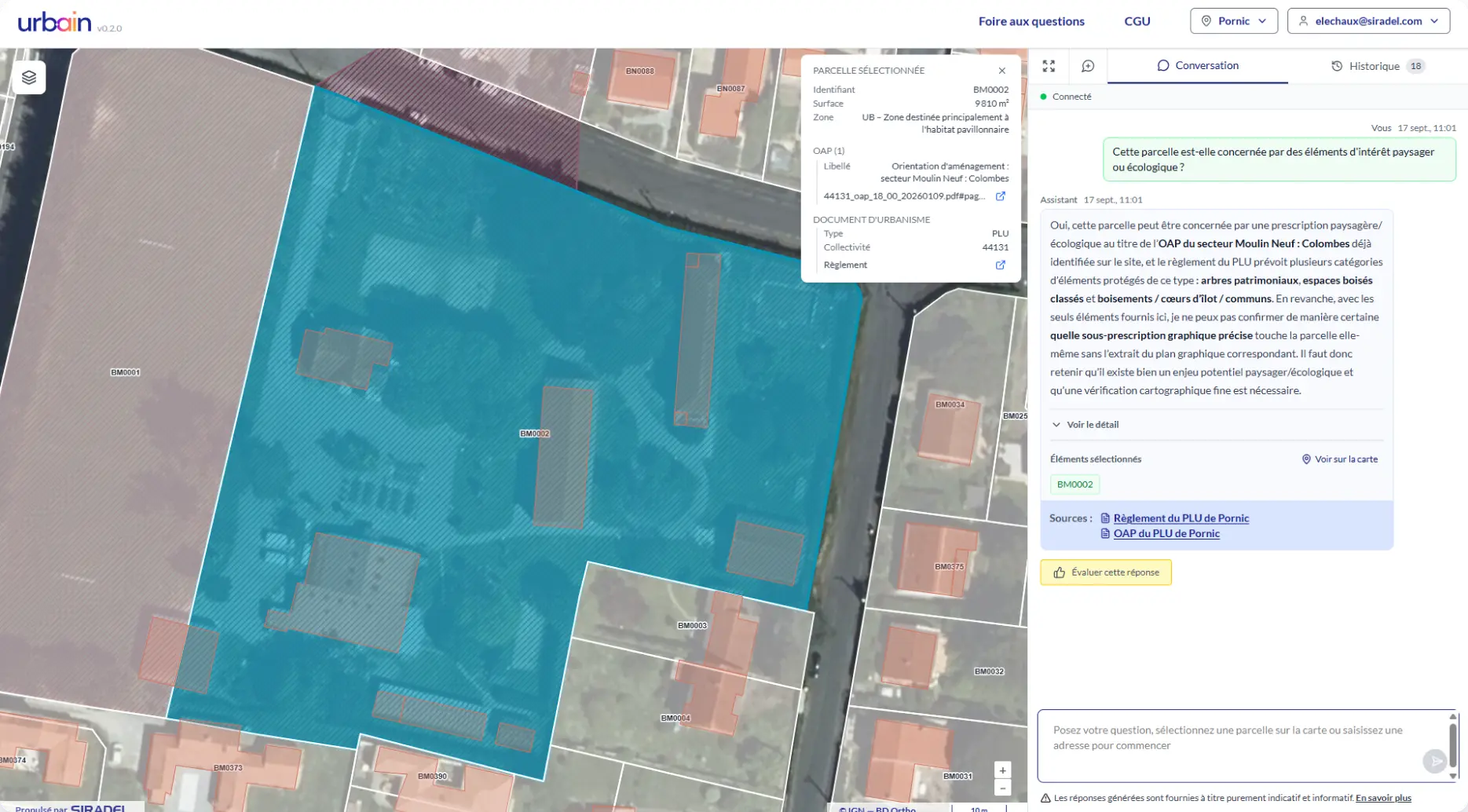Screen dimensions: 1468x812
Task: Select the BM0002 element chip
Action: click(x=1074, y=485)
